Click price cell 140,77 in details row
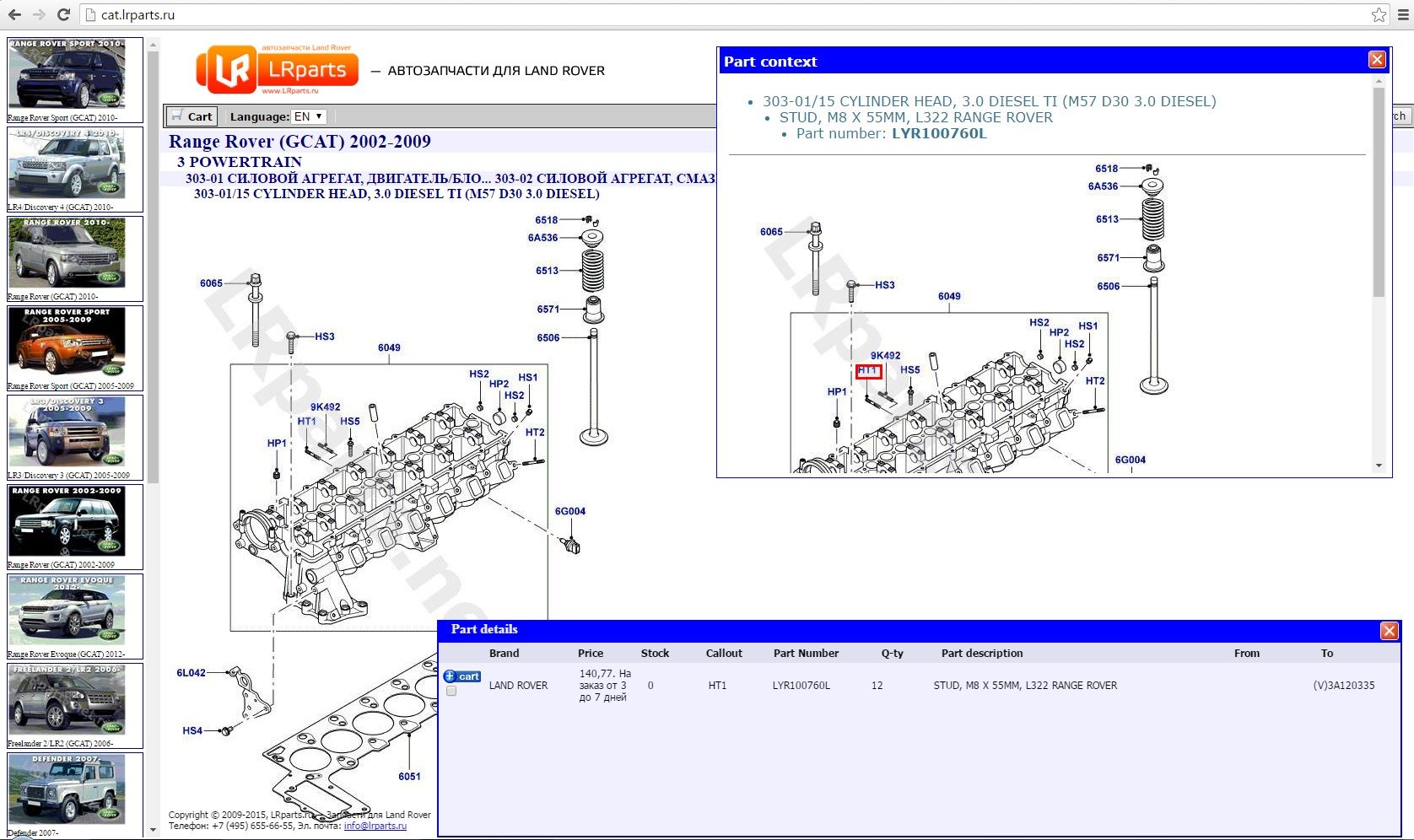 click(605, 686)
